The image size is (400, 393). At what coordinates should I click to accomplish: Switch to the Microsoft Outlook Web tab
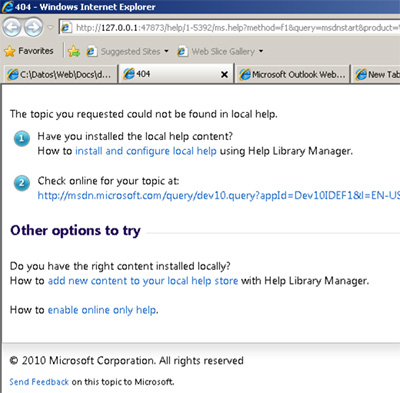293,74
